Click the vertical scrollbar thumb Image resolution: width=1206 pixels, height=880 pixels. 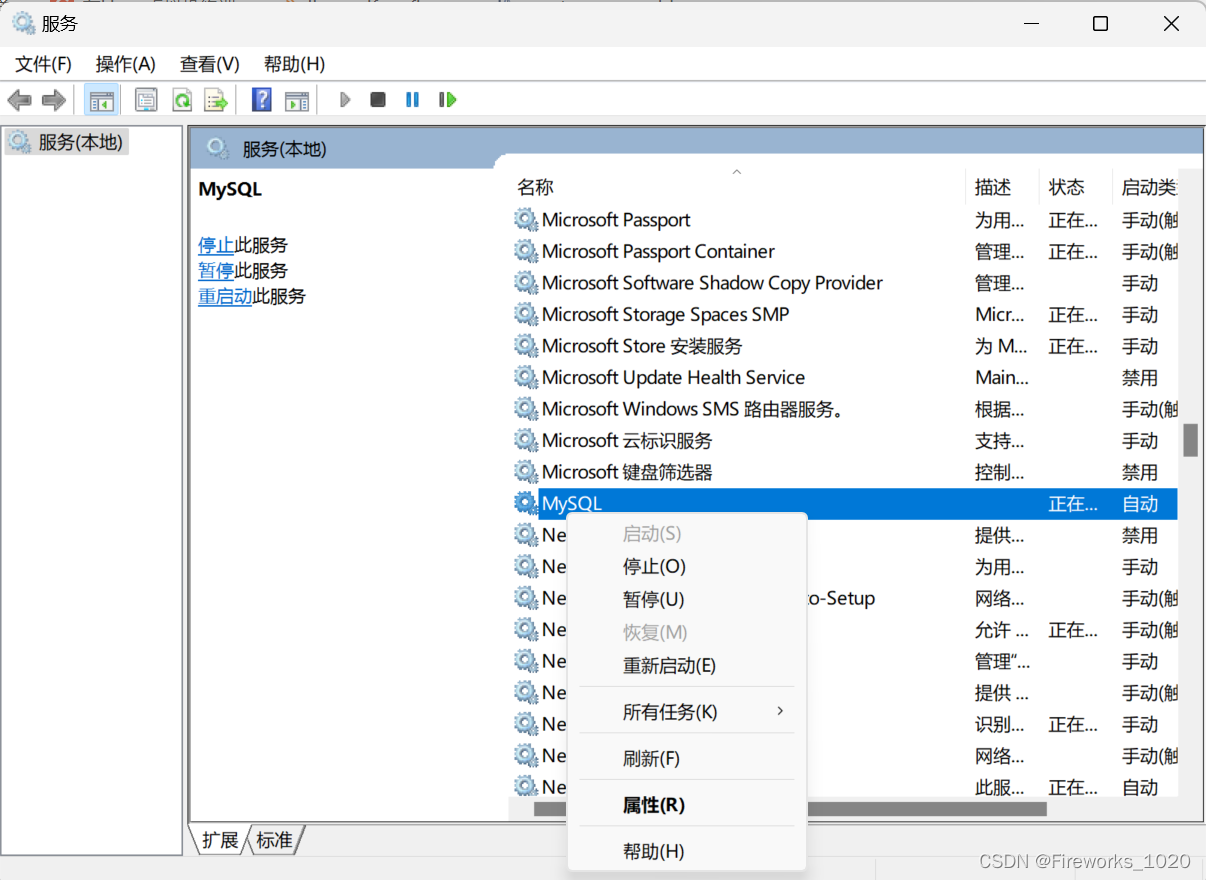pos(1192,440)
